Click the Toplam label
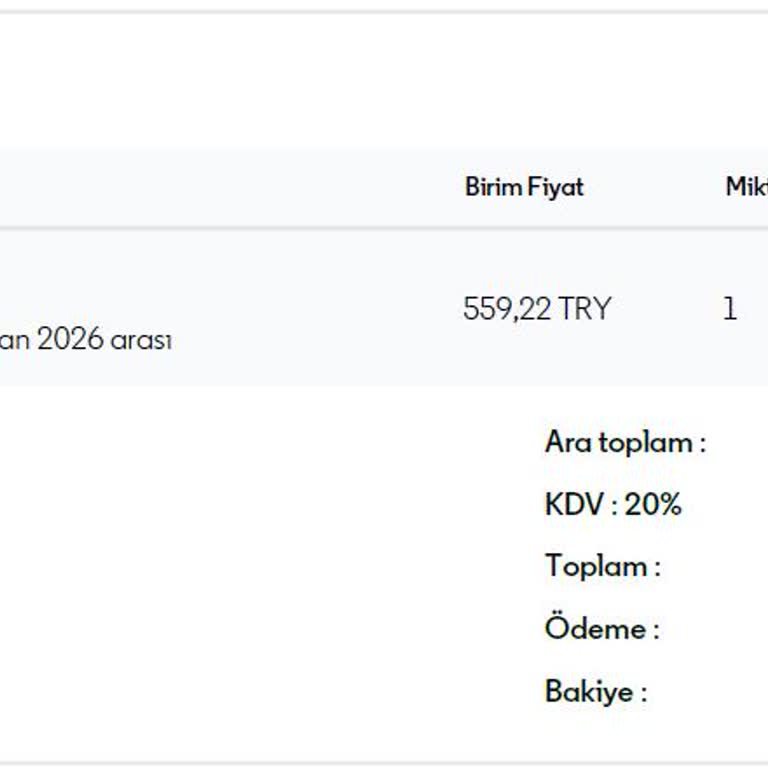 tap(596, 567)
